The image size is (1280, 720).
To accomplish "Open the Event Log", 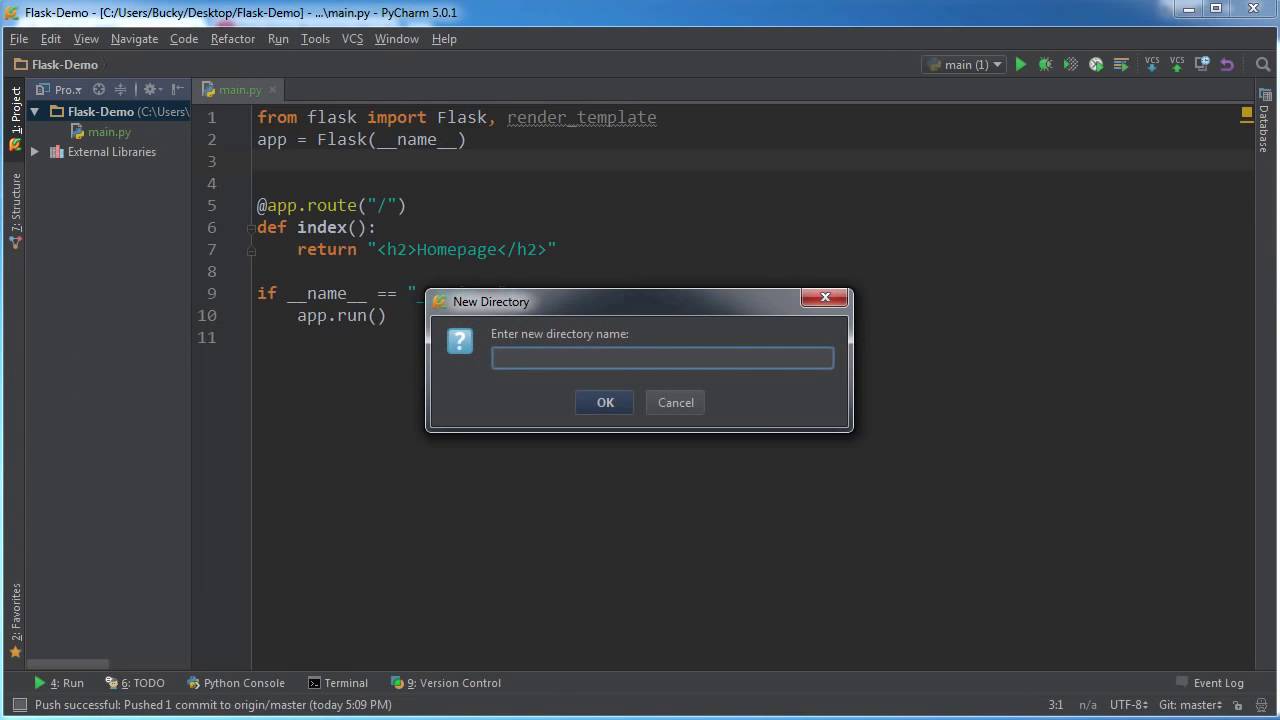I will [1209, 683].
